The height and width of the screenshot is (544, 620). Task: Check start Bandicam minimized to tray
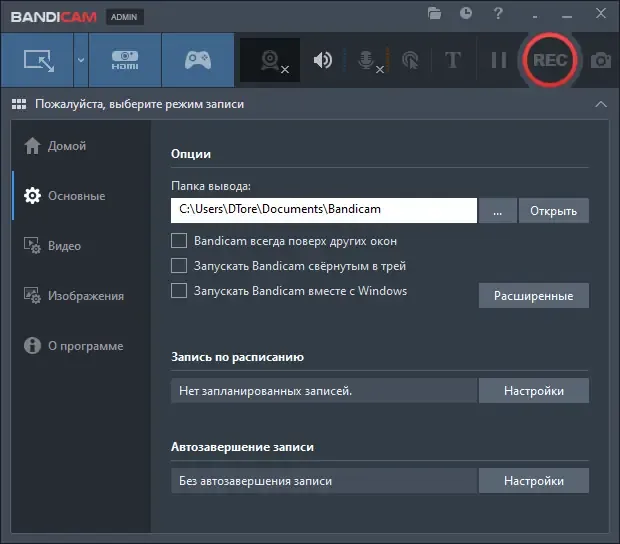(179, 265)
